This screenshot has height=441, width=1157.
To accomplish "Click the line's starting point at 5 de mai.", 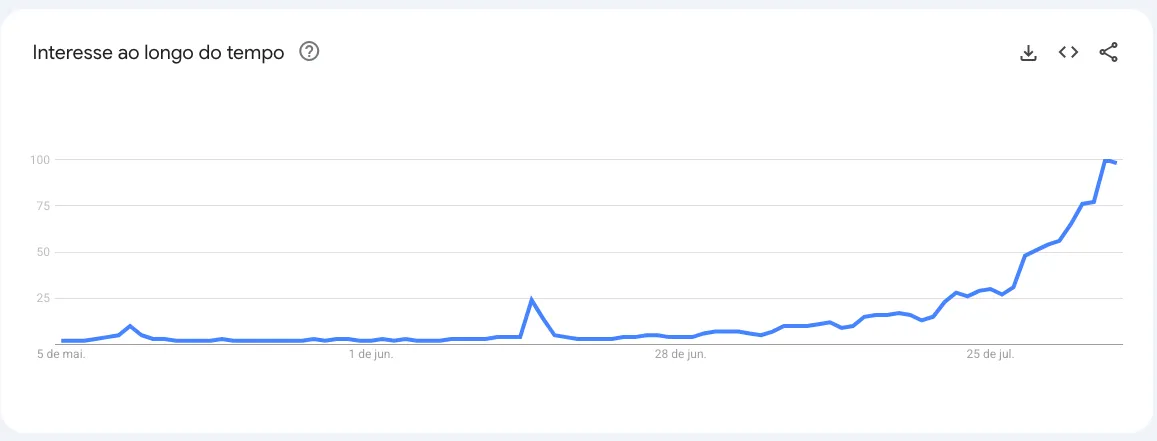I will tap(63, 341).
